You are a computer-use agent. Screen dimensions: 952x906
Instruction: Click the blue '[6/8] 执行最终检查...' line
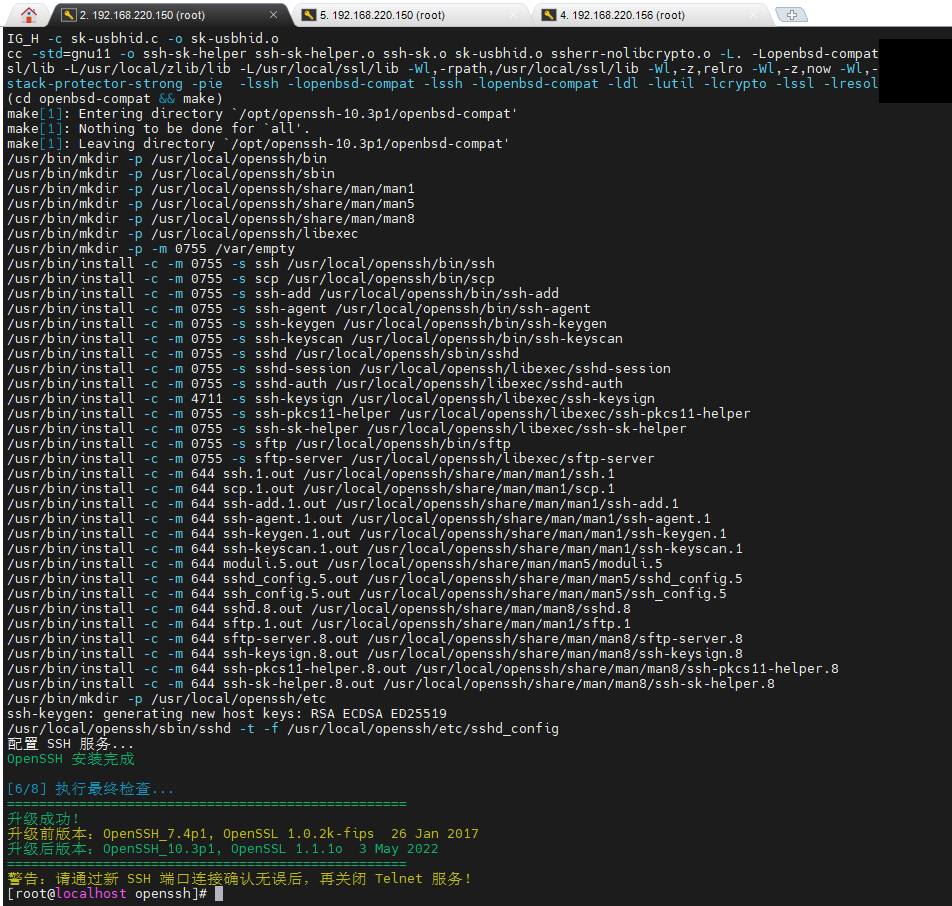tap(90, 789)
